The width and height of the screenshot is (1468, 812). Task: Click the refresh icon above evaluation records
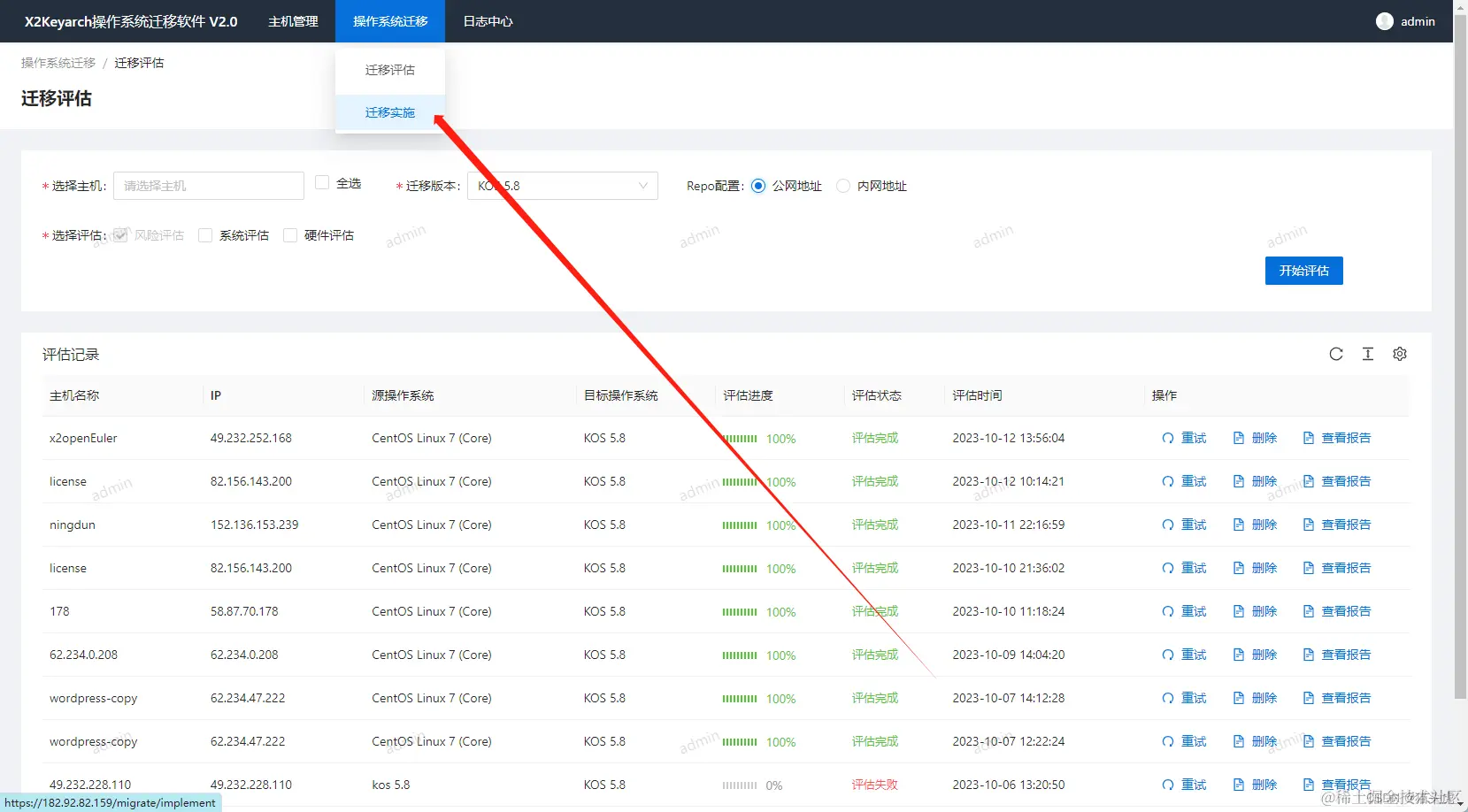pos(1336,354)
